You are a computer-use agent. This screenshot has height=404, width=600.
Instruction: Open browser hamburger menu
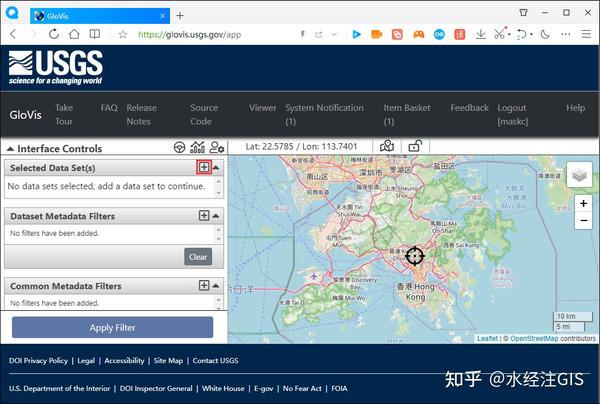[586, 34]
